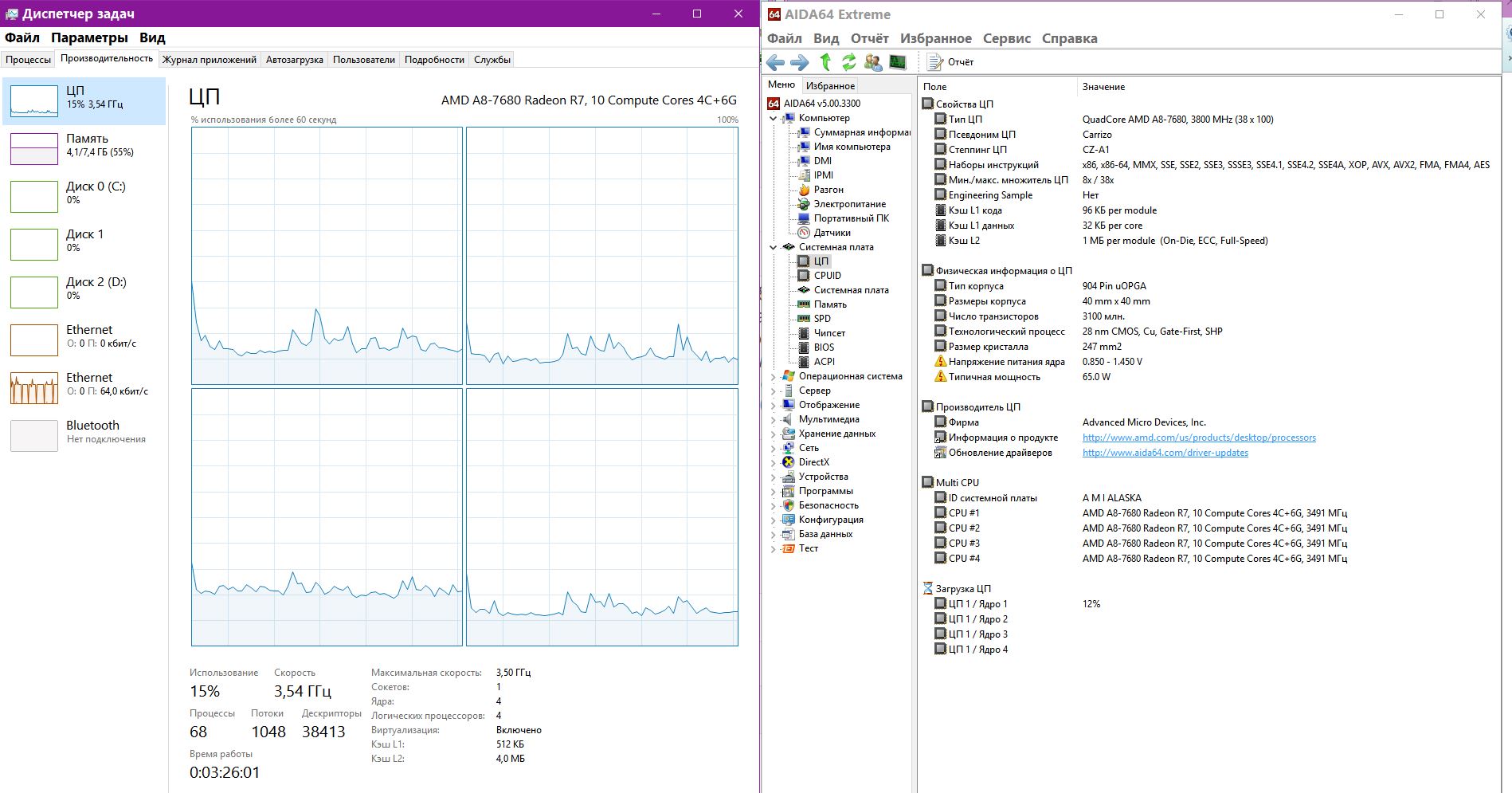This screenshot has width=1512, height=793.
Task: Collapse the Компьютер tree node
Action: (x=773, y=118)
